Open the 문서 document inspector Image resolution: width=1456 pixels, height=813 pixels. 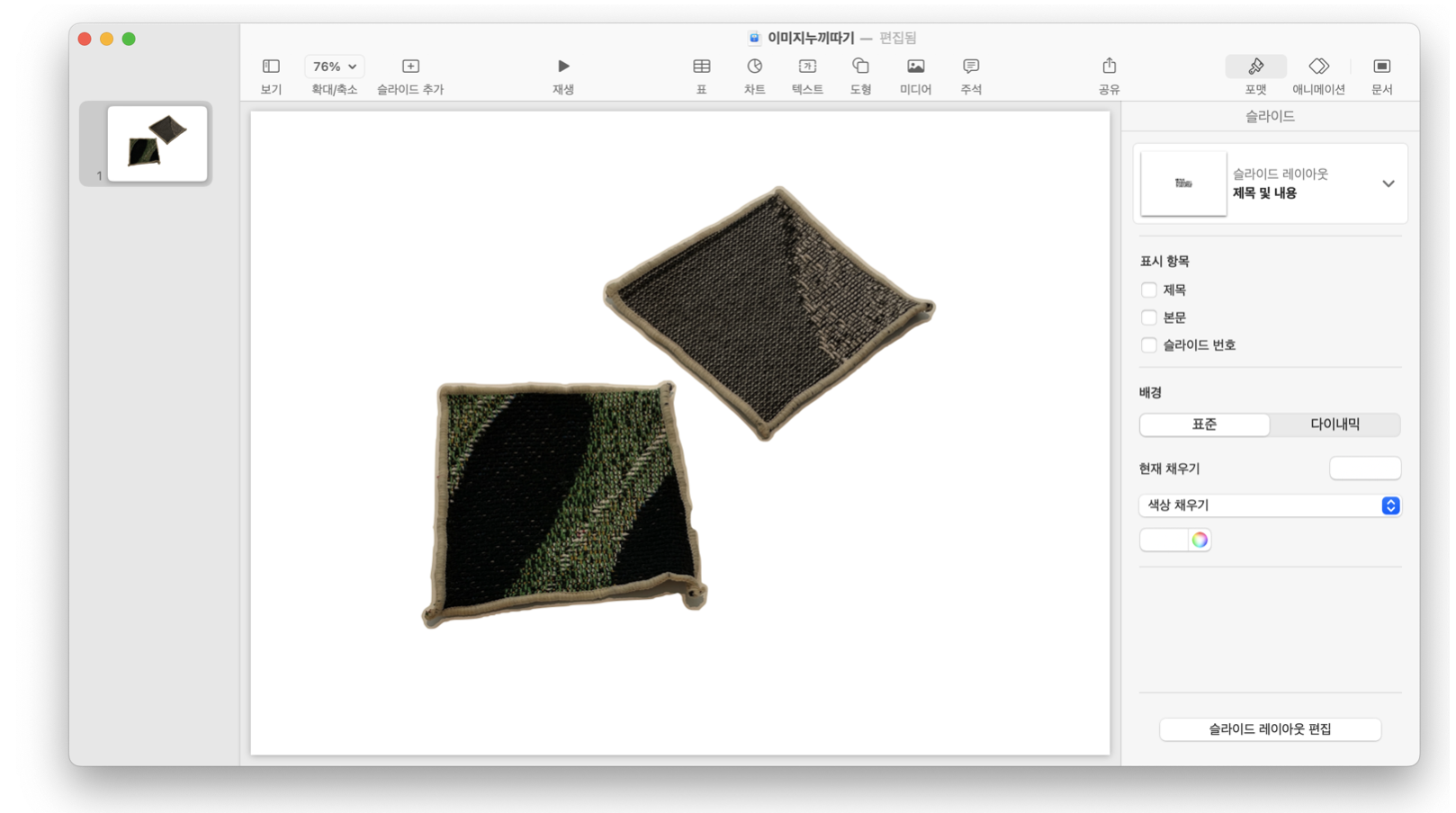pyautogui.click(x=1382, y=67)
